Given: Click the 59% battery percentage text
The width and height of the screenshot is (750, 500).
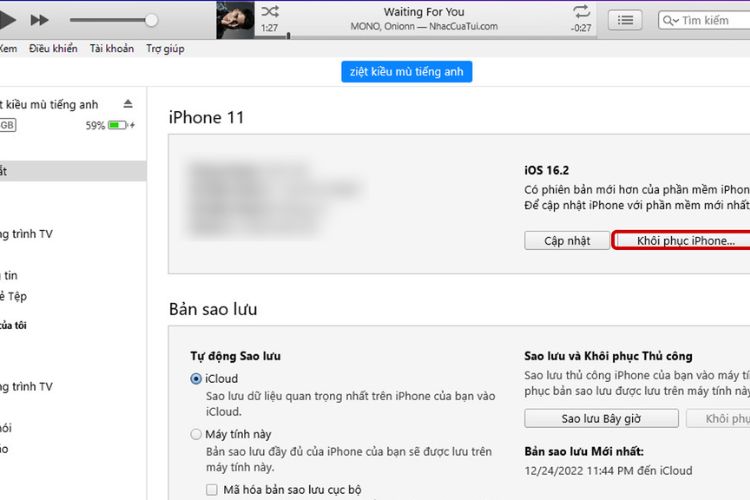Looking at the screenshot, I should [x=95, y=126].
